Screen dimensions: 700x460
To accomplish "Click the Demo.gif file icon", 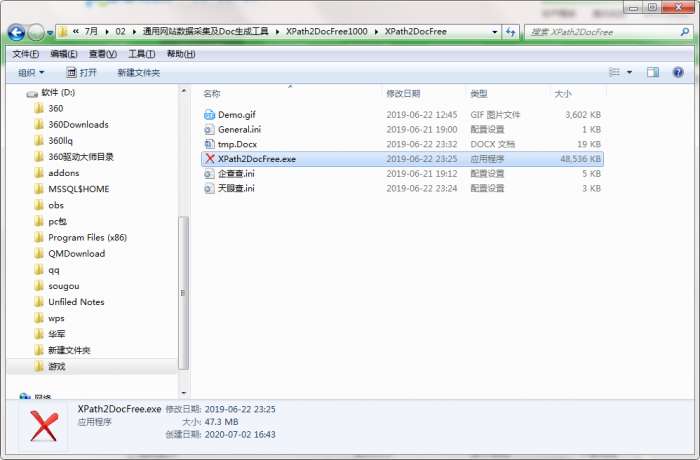I will pyautogui.click(x=209, y=115).
